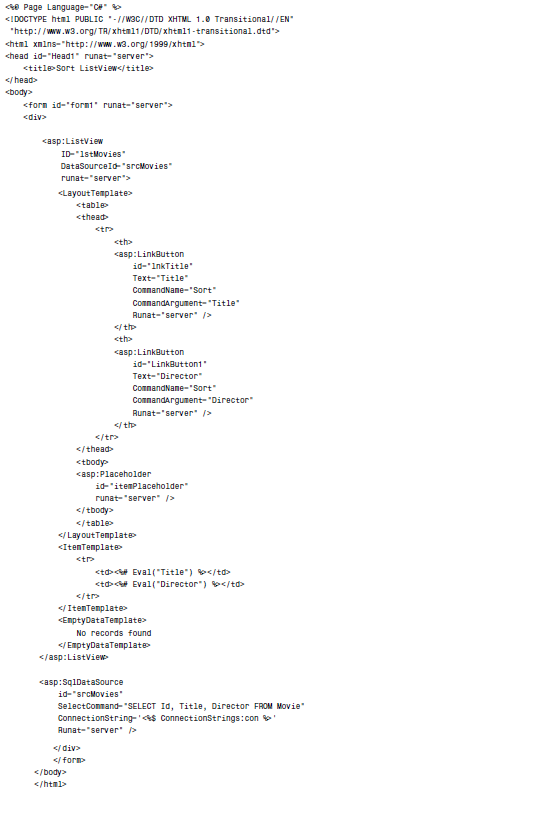Click the ID lstMovies attribute
542x819 pixels.
[93, 154]
